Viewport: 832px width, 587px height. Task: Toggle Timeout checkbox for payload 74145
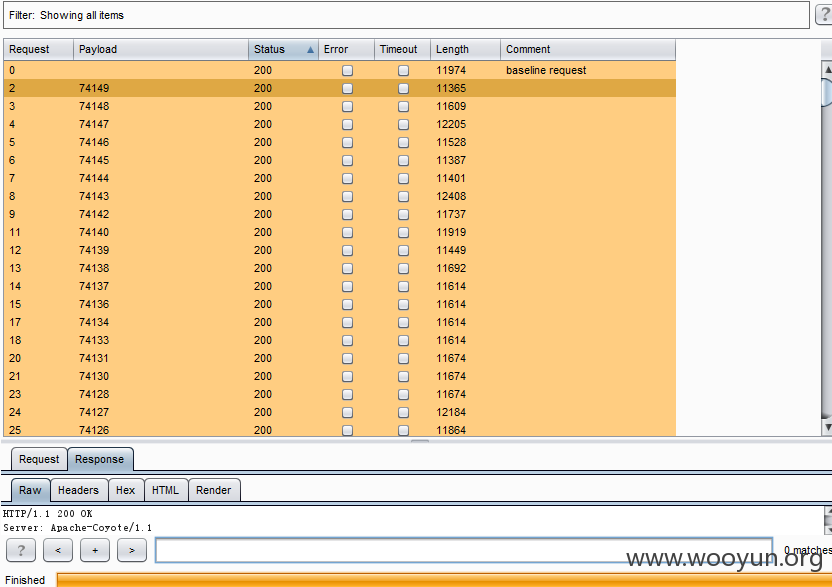tap(403, 160)
